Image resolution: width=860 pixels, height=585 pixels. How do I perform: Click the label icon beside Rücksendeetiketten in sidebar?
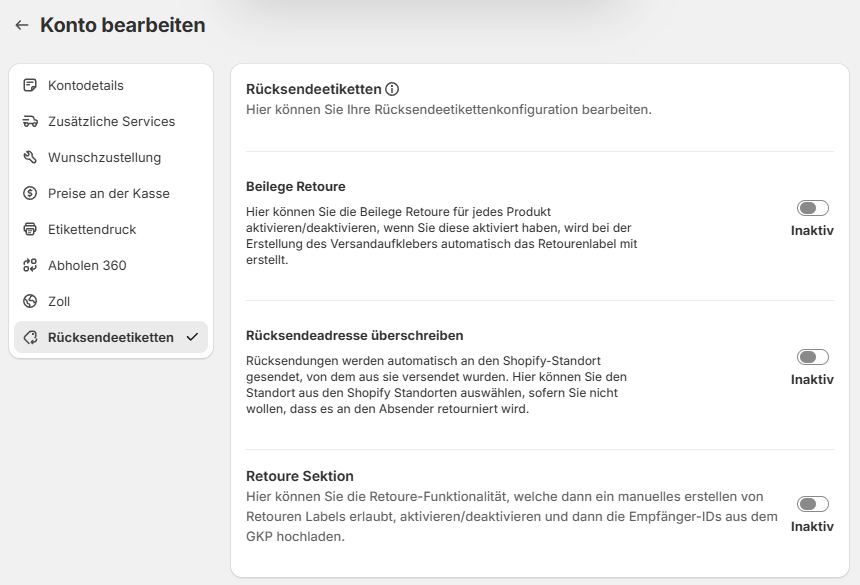[30, 337]
